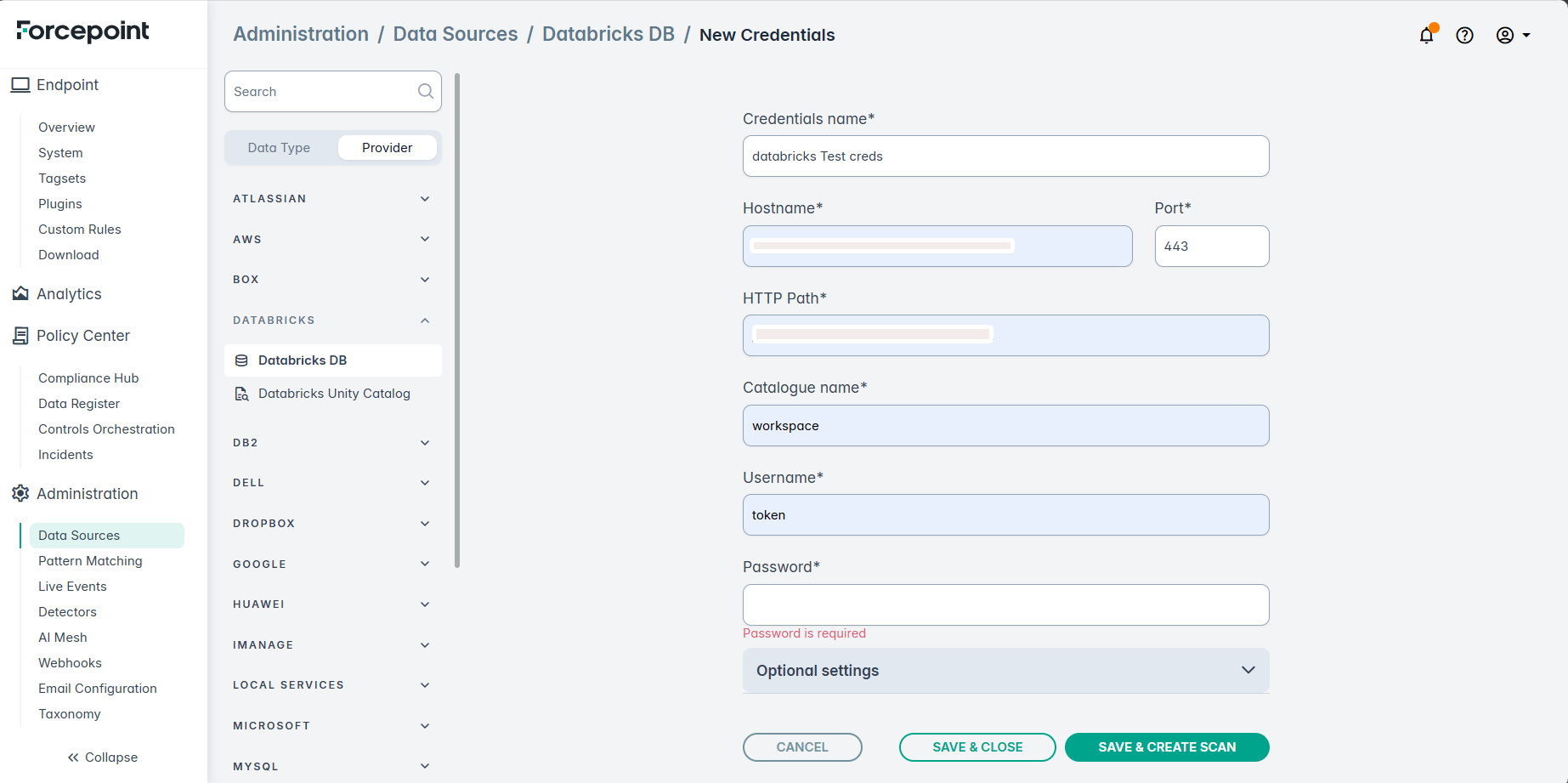Click the notifications bell icon

[x=1426, y=36]
